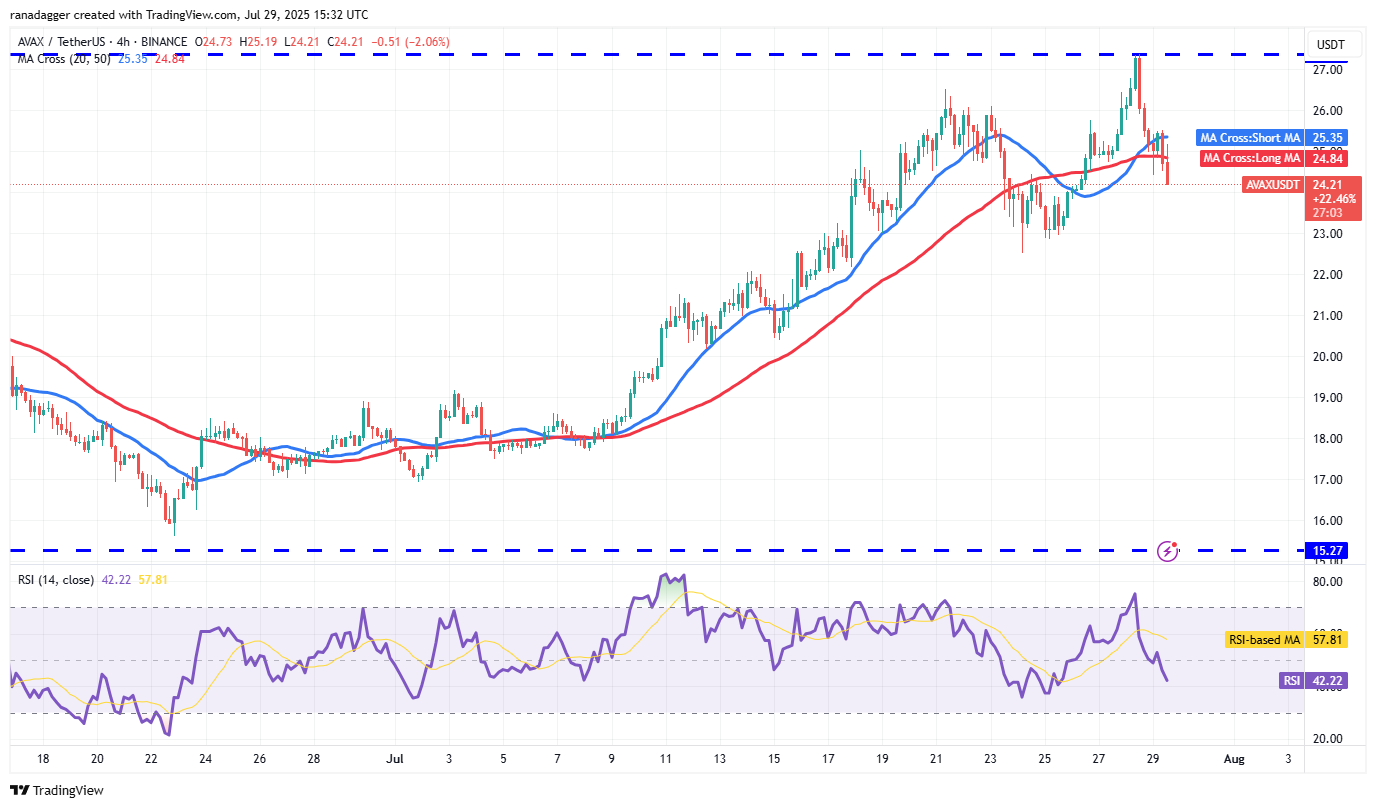Click the purple RSI value label
This screenshot has height=808, width=1376.
[x=1292, y=681]
